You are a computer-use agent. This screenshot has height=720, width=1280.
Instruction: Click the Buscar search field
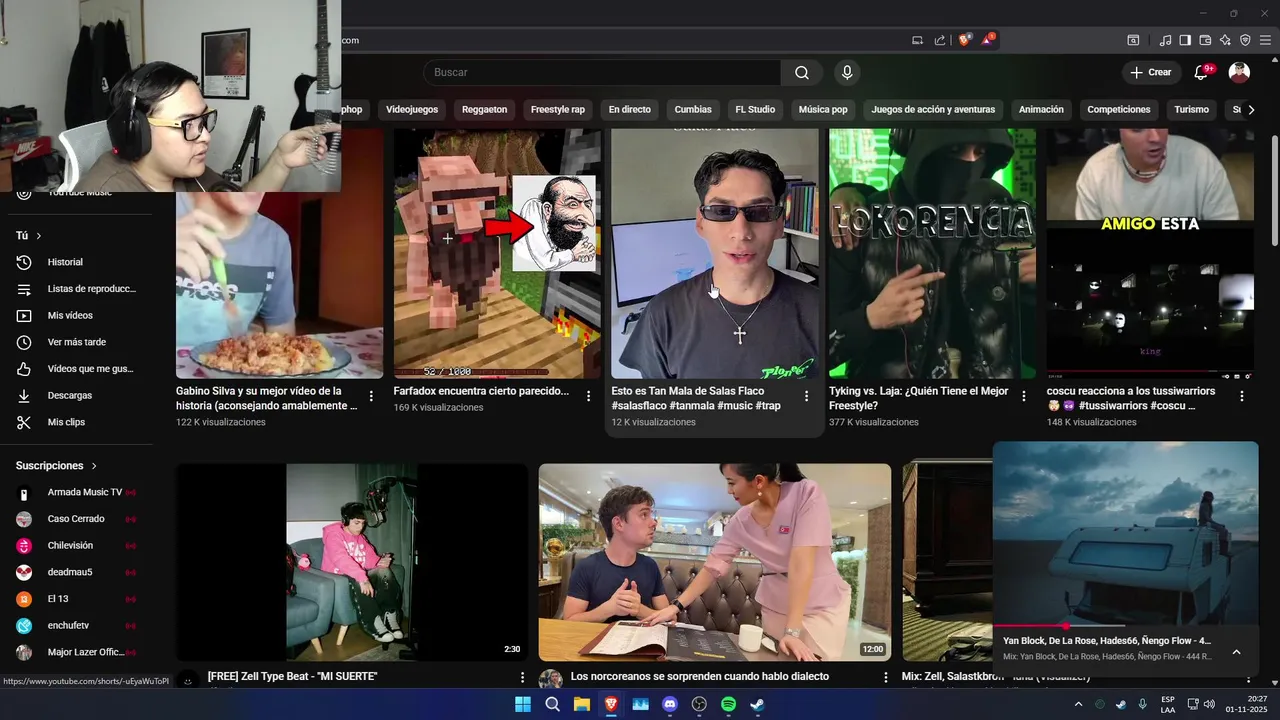(x=602, y=72)
